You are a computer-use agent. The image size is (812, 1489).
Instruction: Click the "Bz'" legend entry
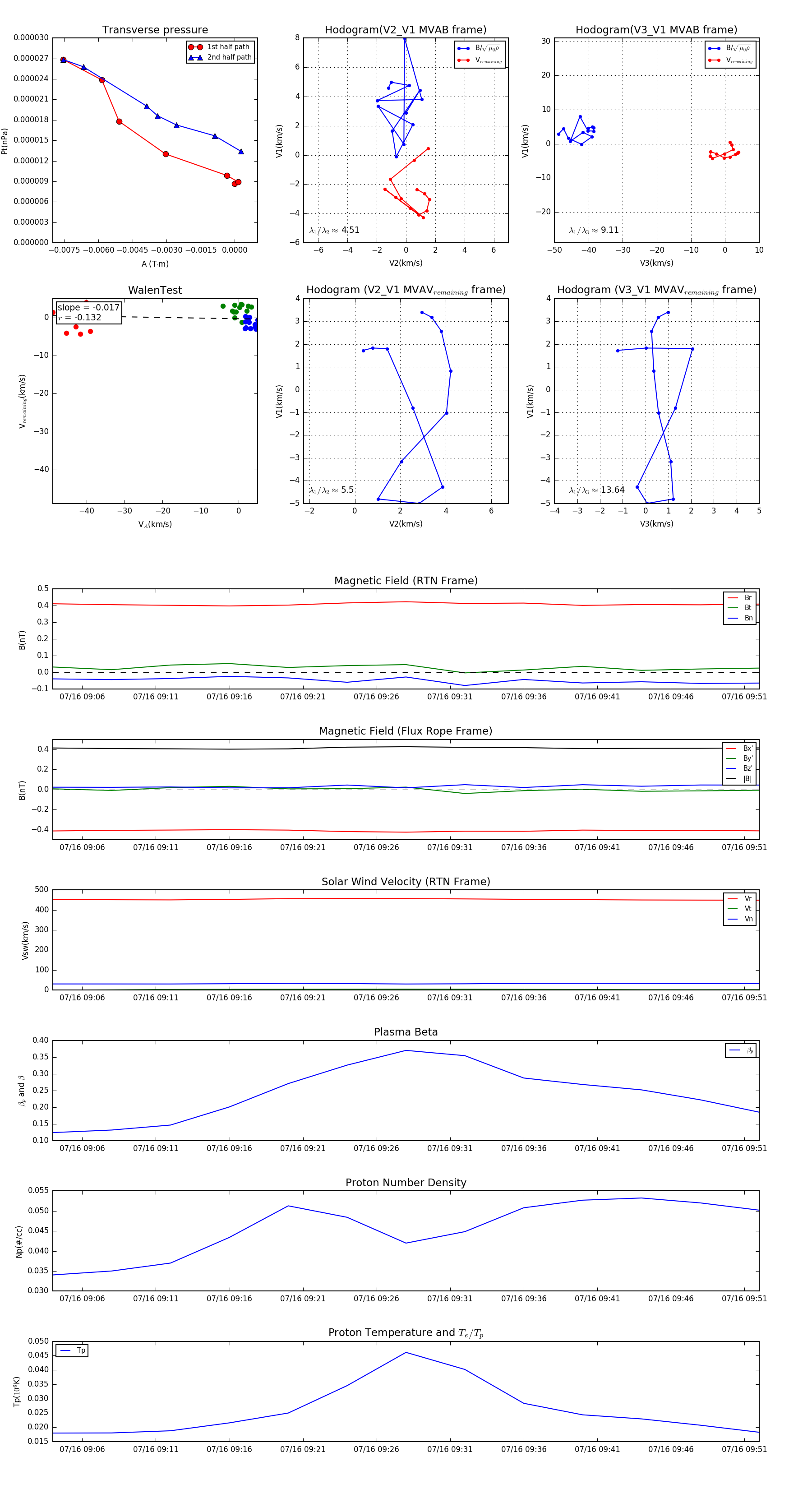740,768
